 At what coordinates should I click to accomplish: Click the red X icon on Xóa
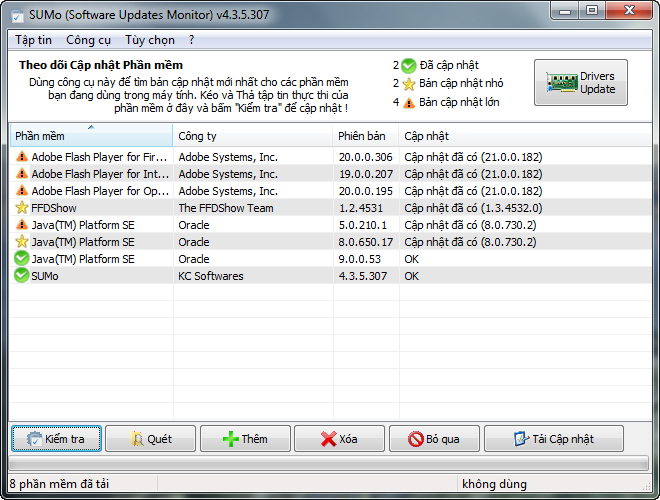(329, 439)
